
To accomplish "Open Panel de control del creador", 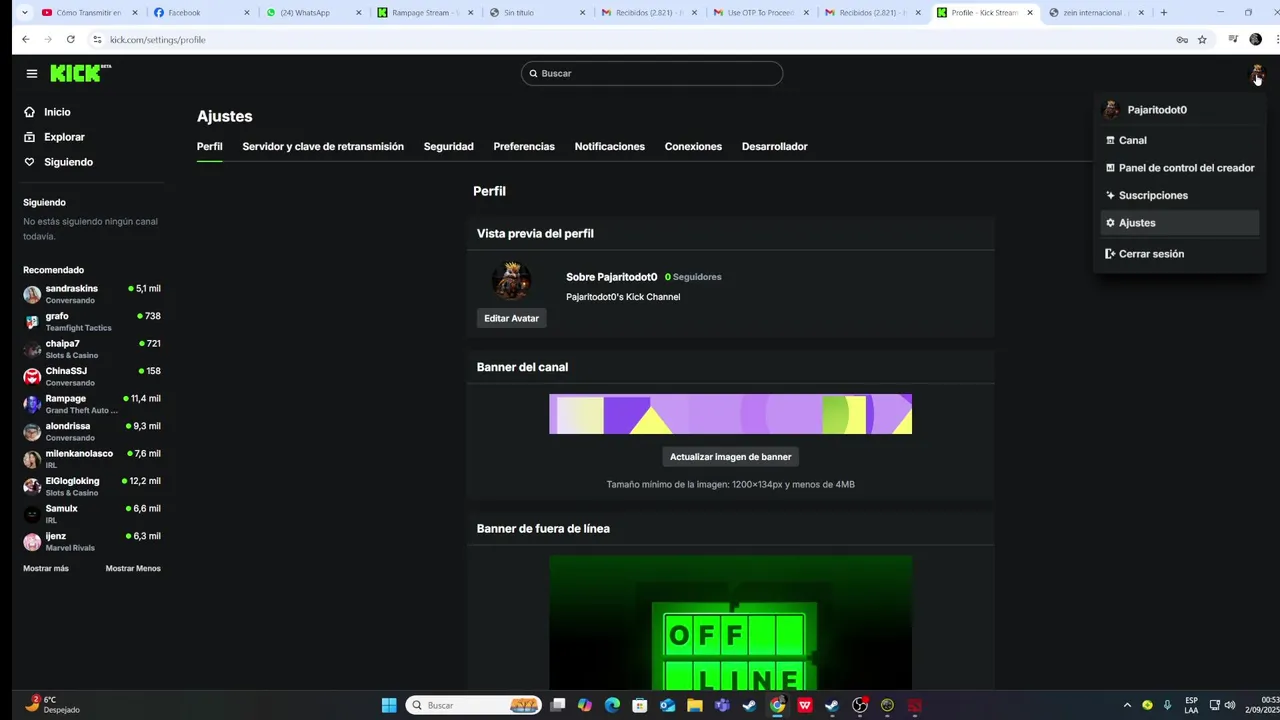I will (1179, 168).
